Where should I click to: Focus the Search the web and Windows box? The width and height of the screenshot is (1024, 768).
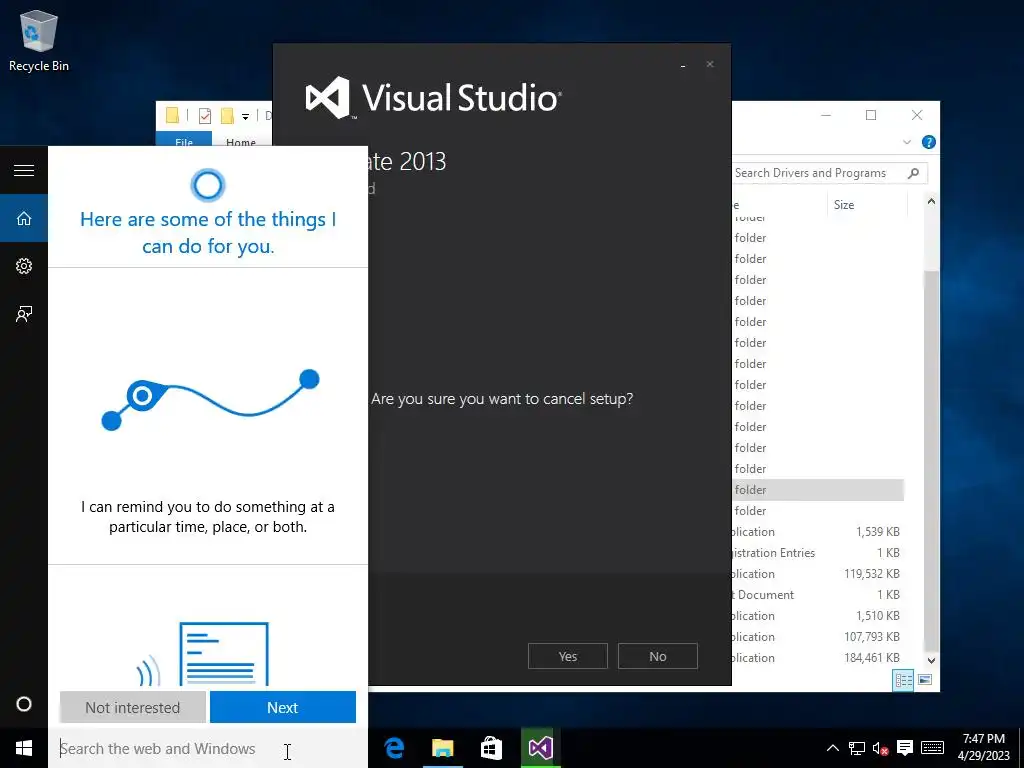208,748
